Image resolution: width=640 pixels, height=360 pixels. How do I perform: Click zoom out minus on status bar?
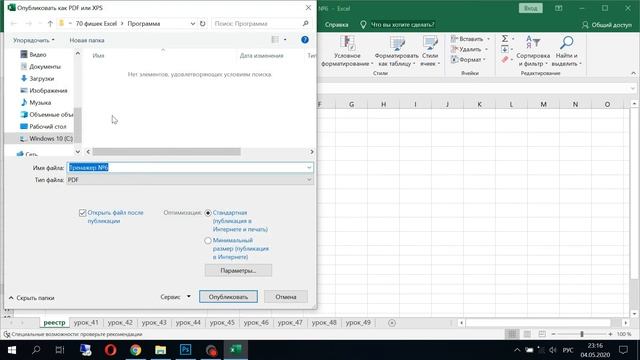tap(553, 334)
